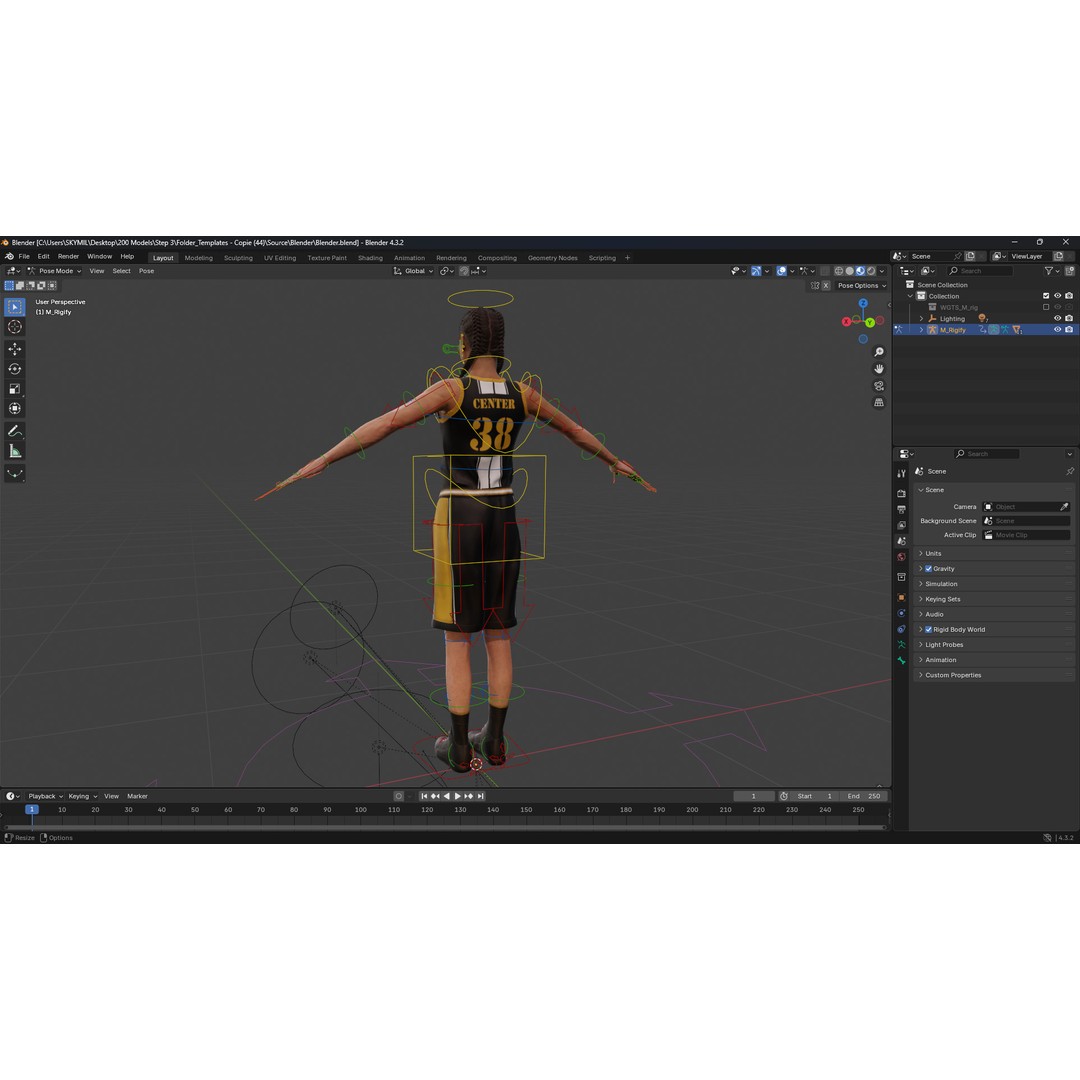1080x1080 pixels.
Task: Click the Marker menu in timeline
Action: pyautogui.click(x=137, y=796)
